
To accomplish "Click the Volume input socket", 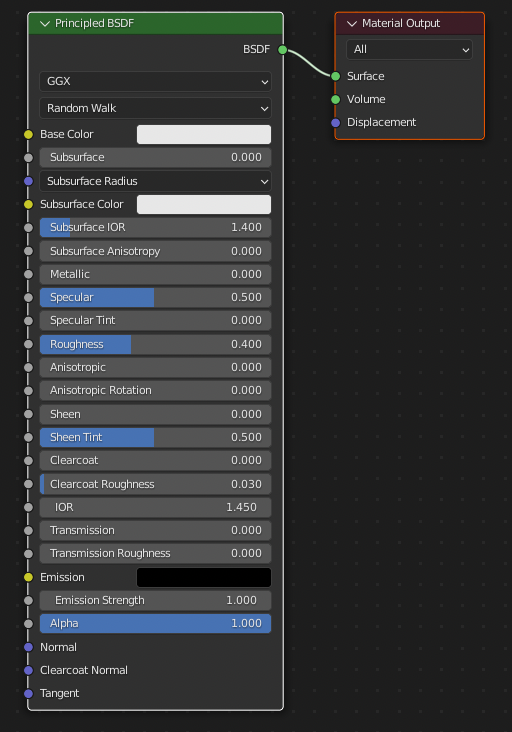I will [336, 99].
